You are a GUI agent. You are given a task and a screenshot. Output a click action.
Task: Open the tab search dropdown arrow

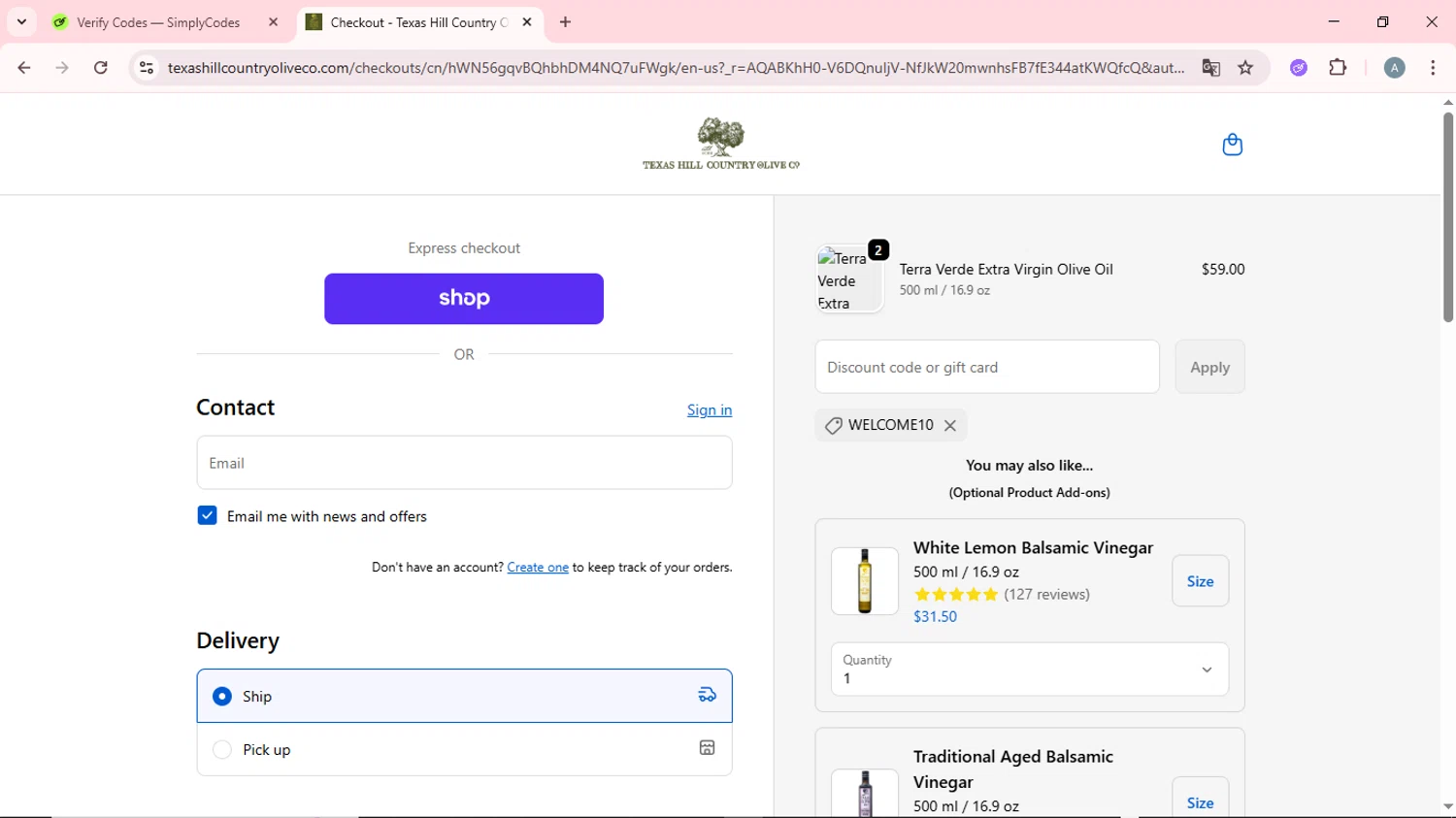(21, 22)
